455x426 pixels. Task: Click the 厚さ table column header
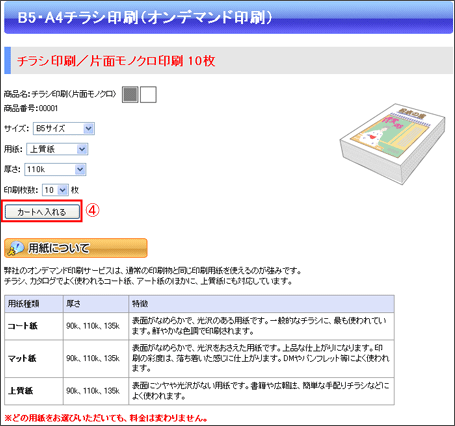click(x=96, y=304)
